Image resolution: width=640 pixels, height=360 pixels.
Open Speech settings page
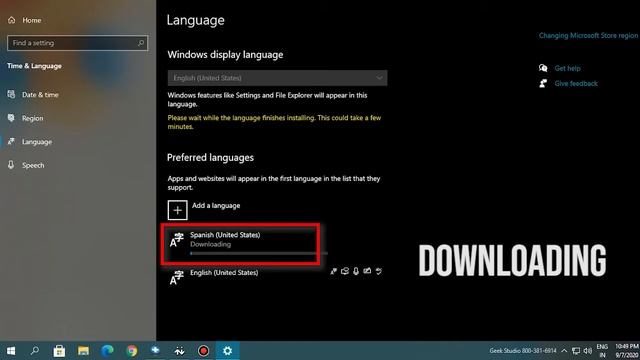(33, 165)
